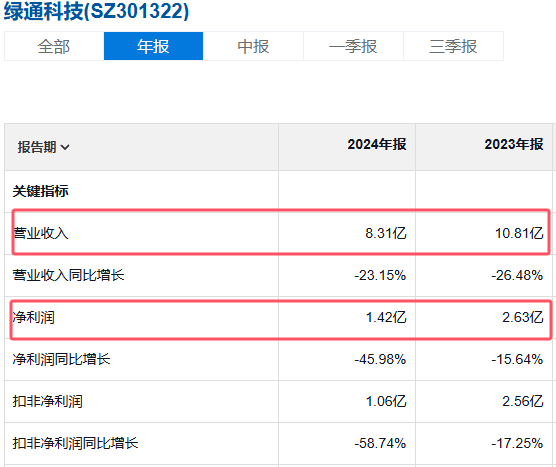
Task: Click the 营业收入同比增长 row label
Action: point(68,275)
